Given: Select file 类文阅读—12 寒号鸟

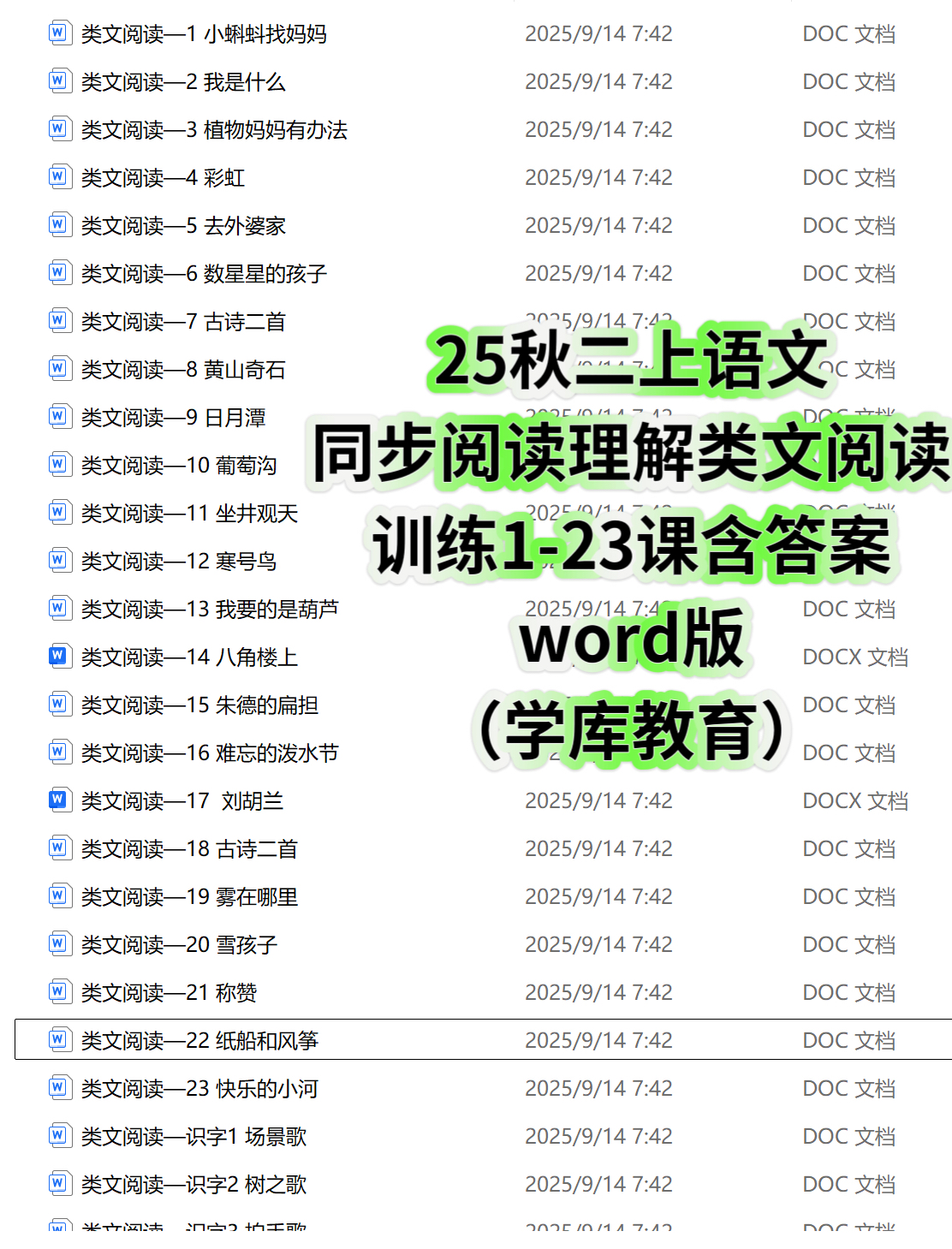Looking at the screenshot, I should tap(179, 562).
